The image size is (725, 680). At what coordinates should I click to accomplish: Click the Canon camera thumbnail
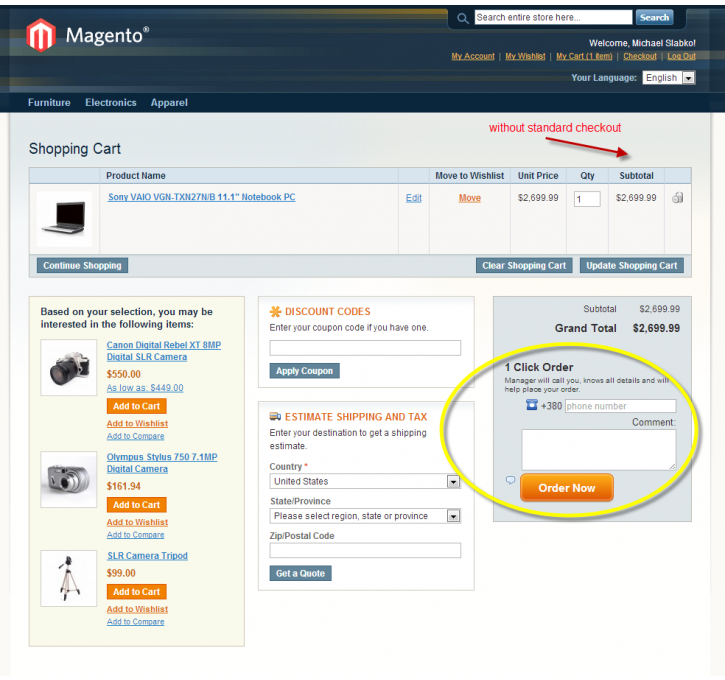tap(68, 368)
